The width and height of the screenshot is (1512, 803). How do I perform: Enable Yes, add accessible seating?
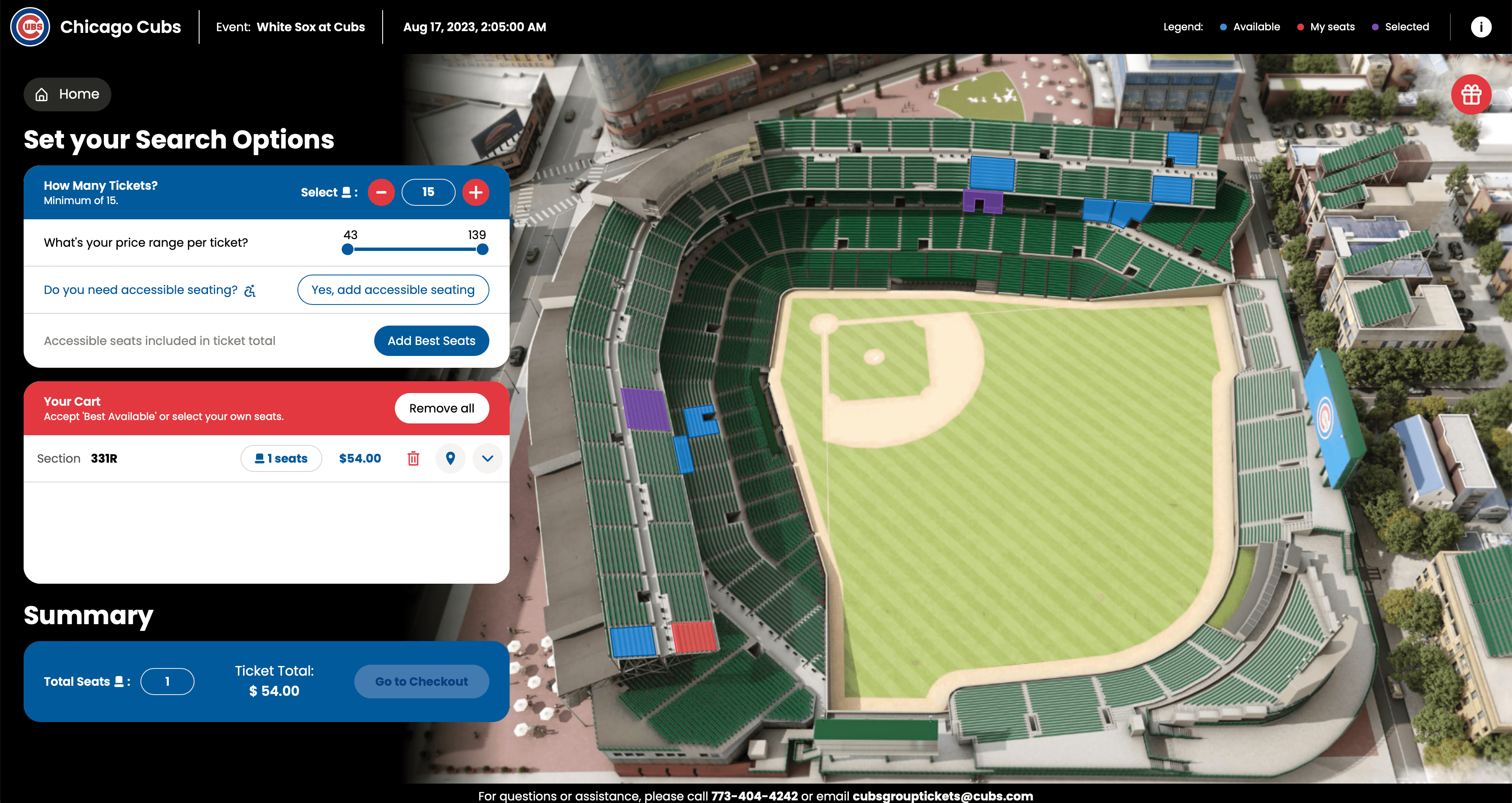393,290
